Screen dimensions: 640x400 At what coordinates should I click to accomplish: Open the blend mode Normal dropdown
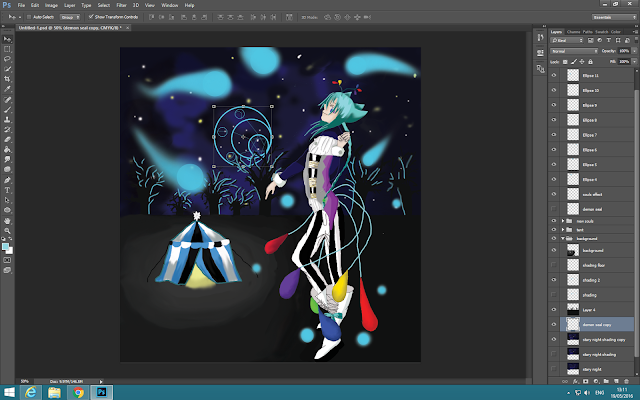[574, 51]
